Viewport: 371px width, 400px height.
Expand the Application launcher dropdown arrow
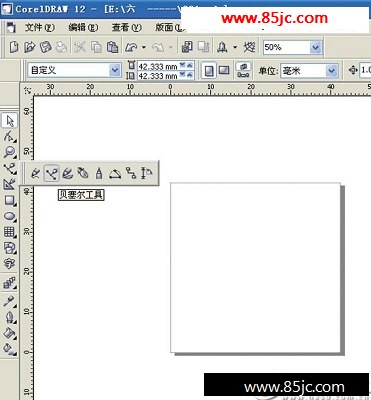(235, 47)
